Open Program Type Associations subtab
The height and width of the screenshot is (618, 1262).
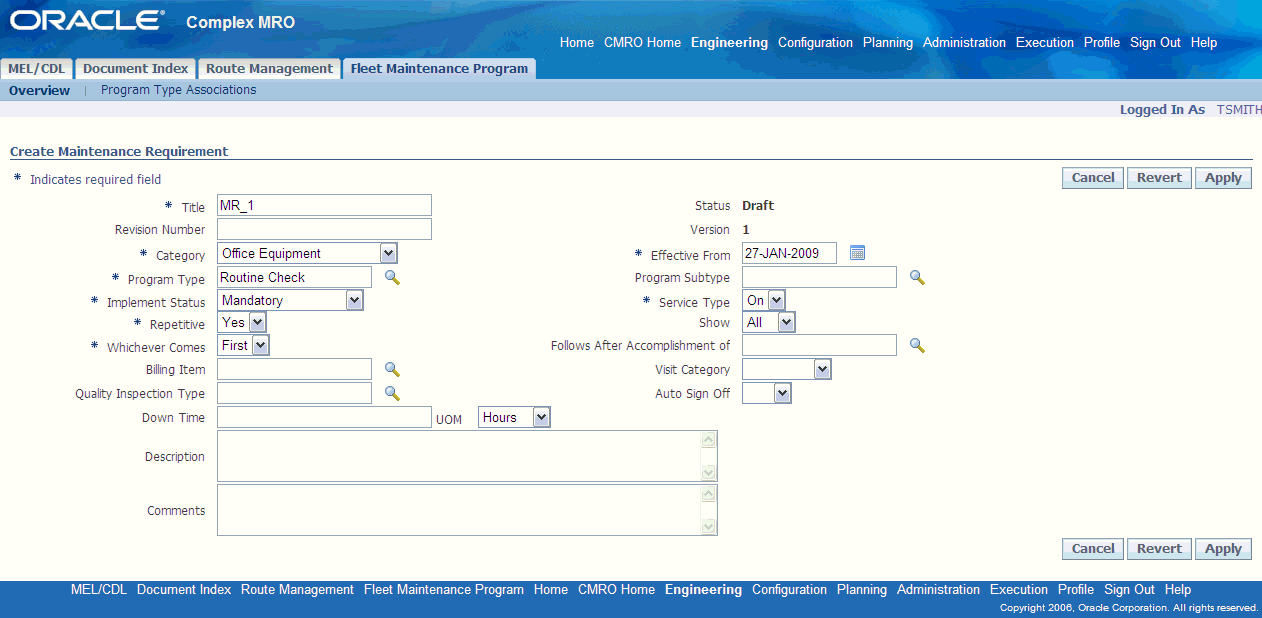tap(179, 90)
